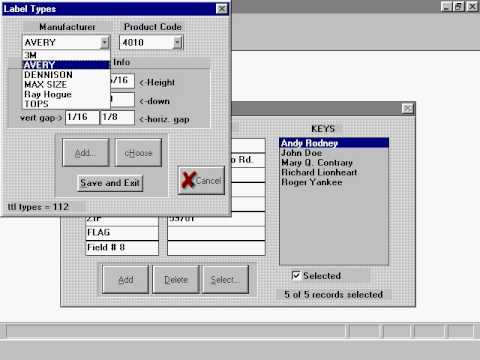Close the main application window
The width and height of the screenshot is (480, 360).
[x=472, y=6]
